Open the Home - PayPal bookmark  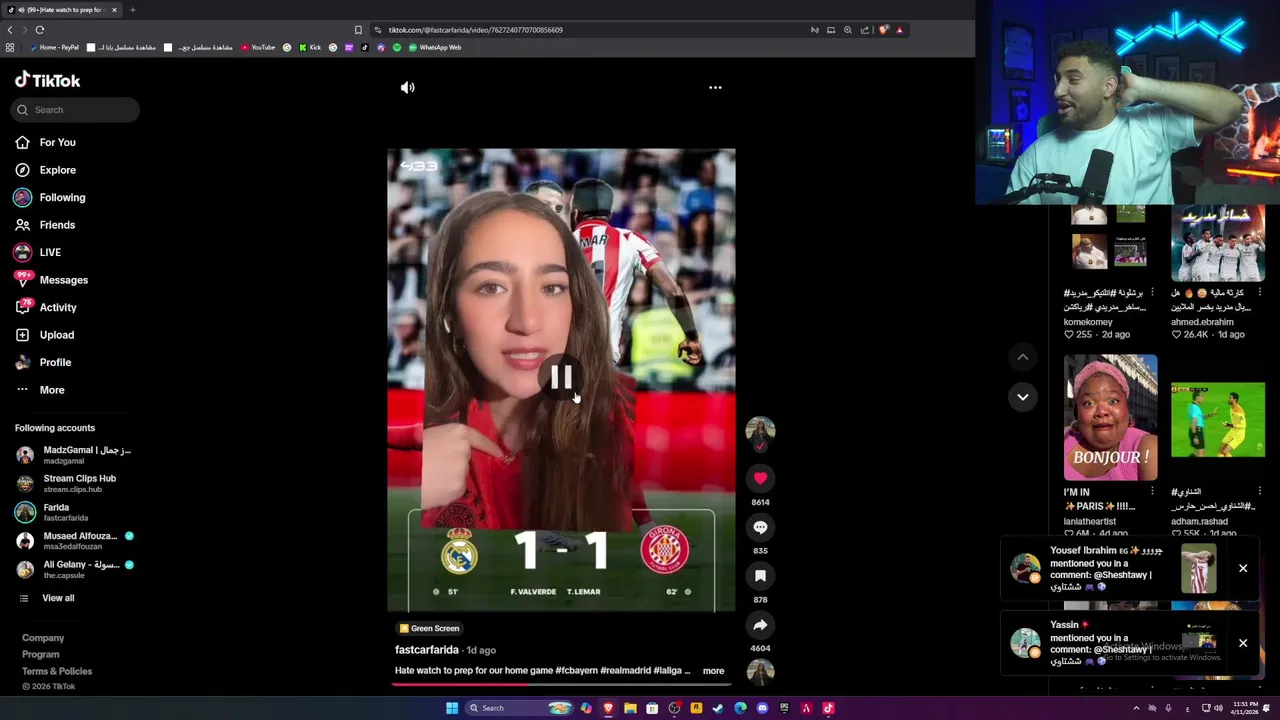coord(54,48)
